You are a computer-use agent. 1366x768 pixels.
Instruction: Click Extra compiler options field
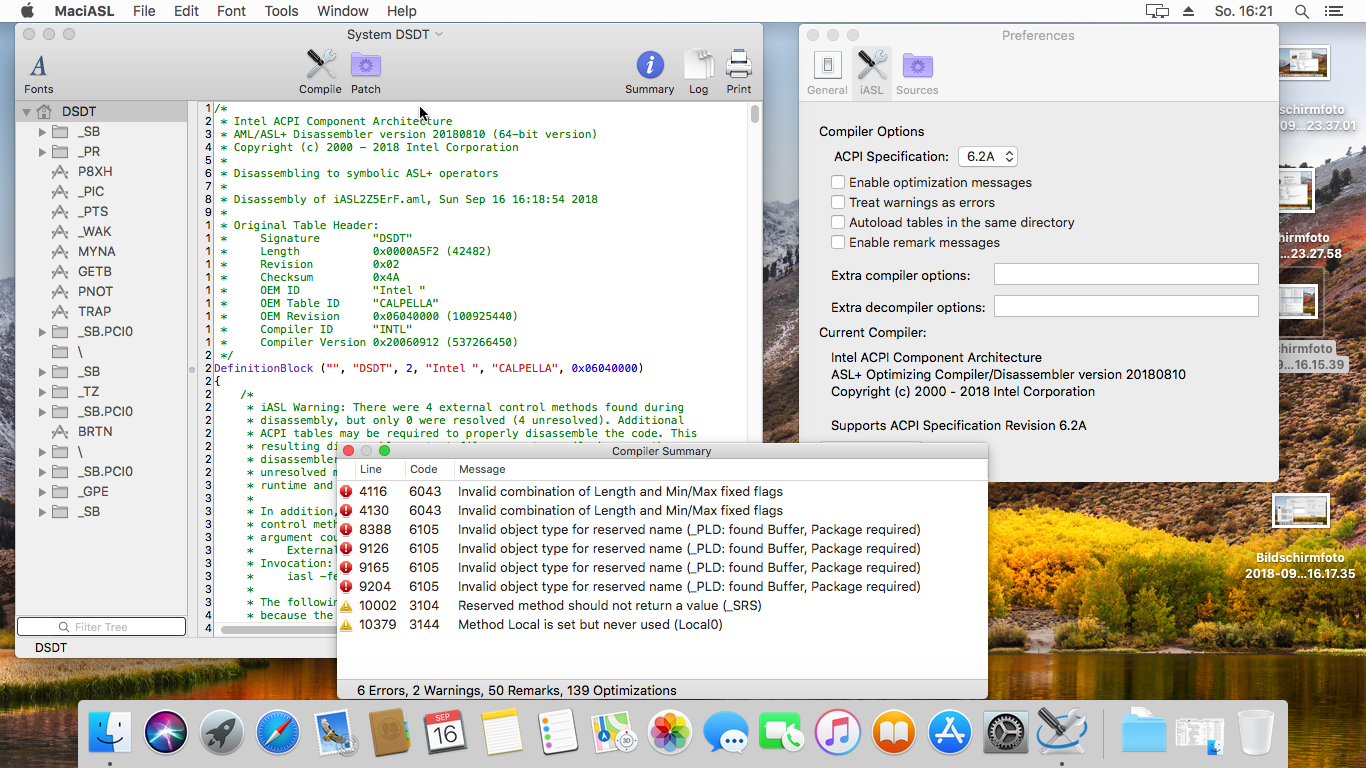(1125, 275)
